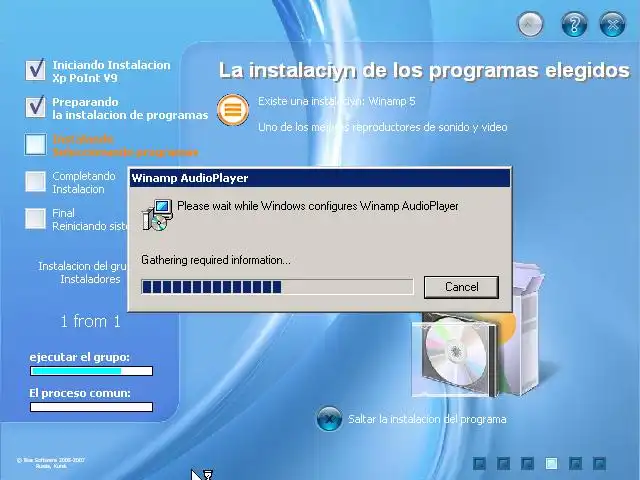Select the sixth page indicator square

[x=599, y=463]
